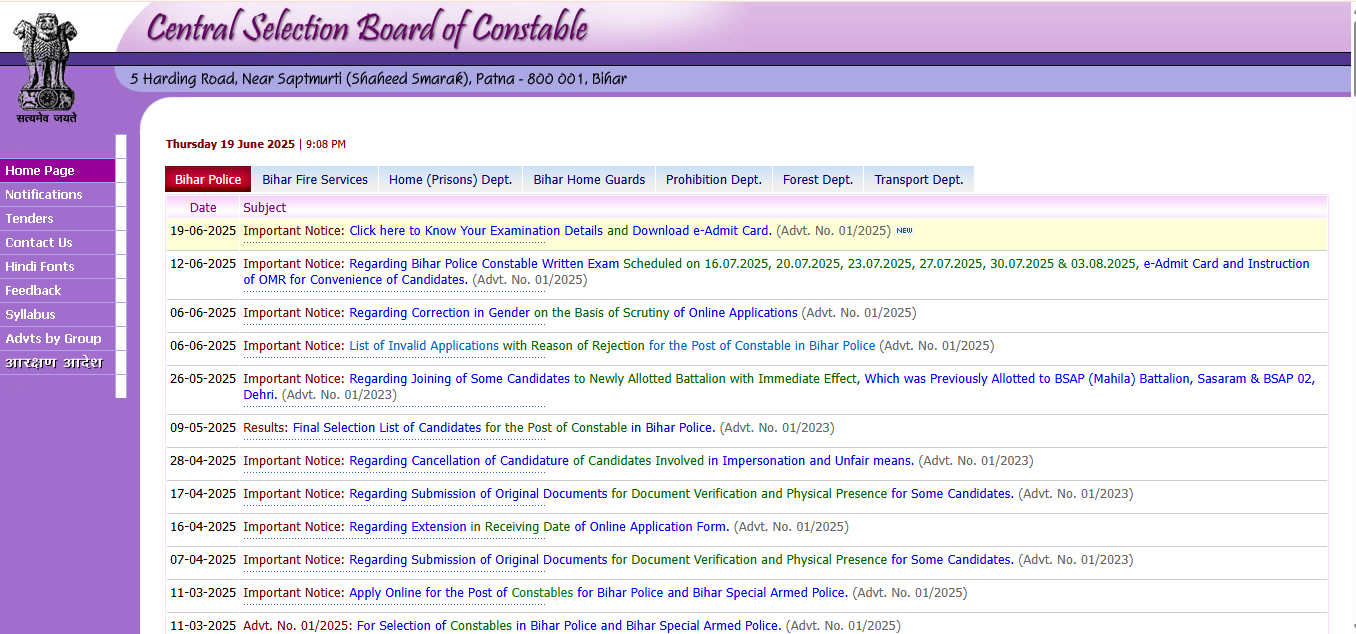Click 'for the Post of Constable in Bihar Police' link

[762, 346]
